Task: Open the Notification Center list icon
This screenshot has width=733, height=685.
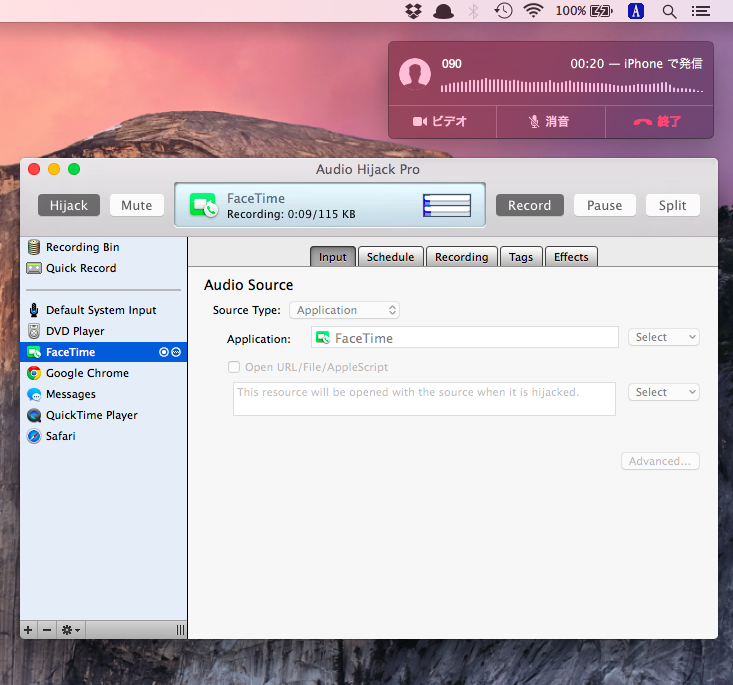Action: [701, 11]
